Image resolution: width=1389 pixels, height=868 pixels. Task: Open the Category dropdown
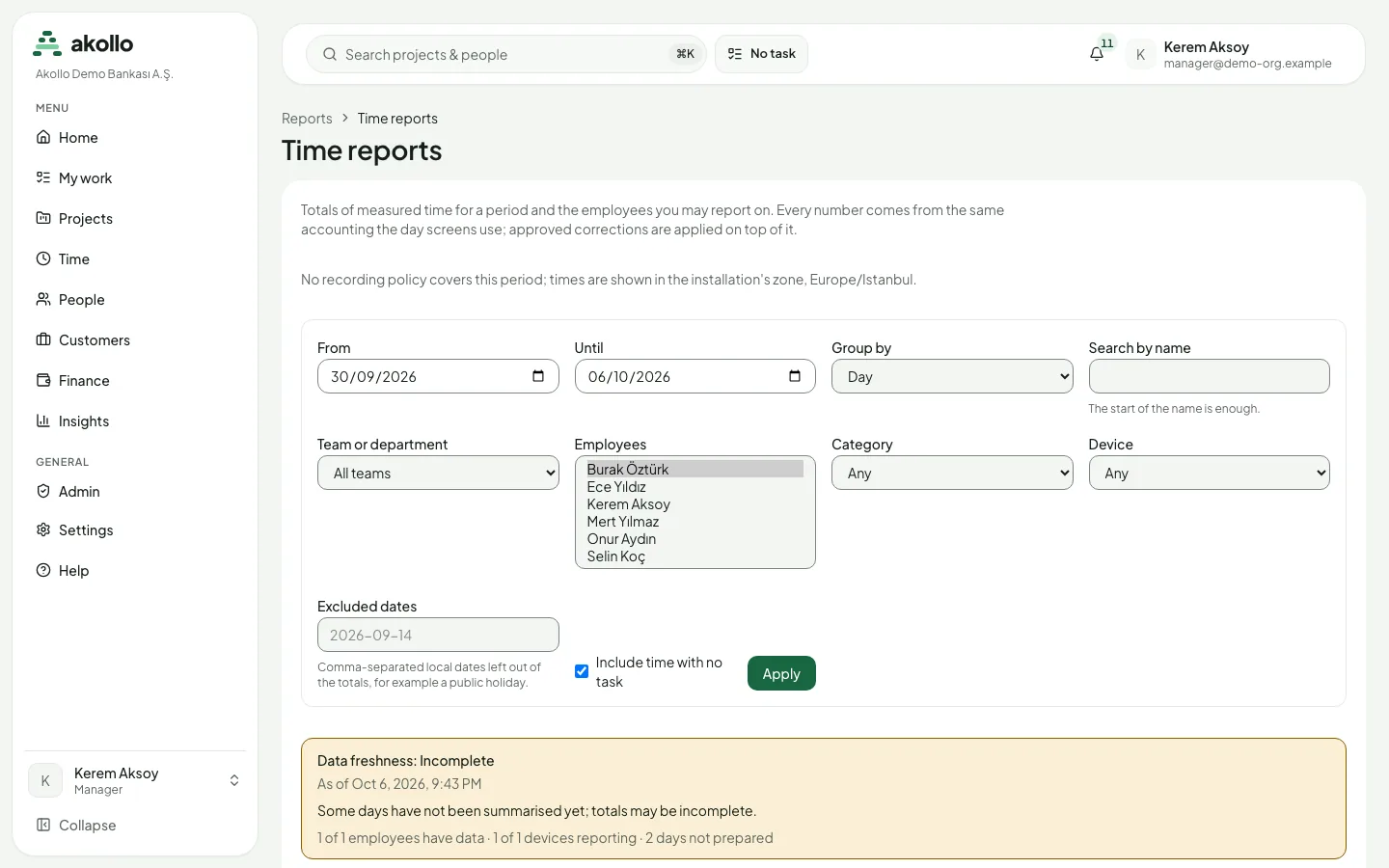point(952,473)
